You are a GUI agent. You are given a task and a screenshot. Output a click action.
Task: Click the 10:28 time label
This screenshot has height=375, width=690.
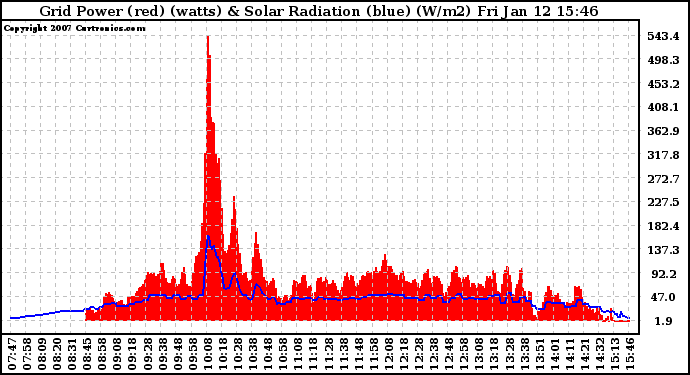point(238,354)
